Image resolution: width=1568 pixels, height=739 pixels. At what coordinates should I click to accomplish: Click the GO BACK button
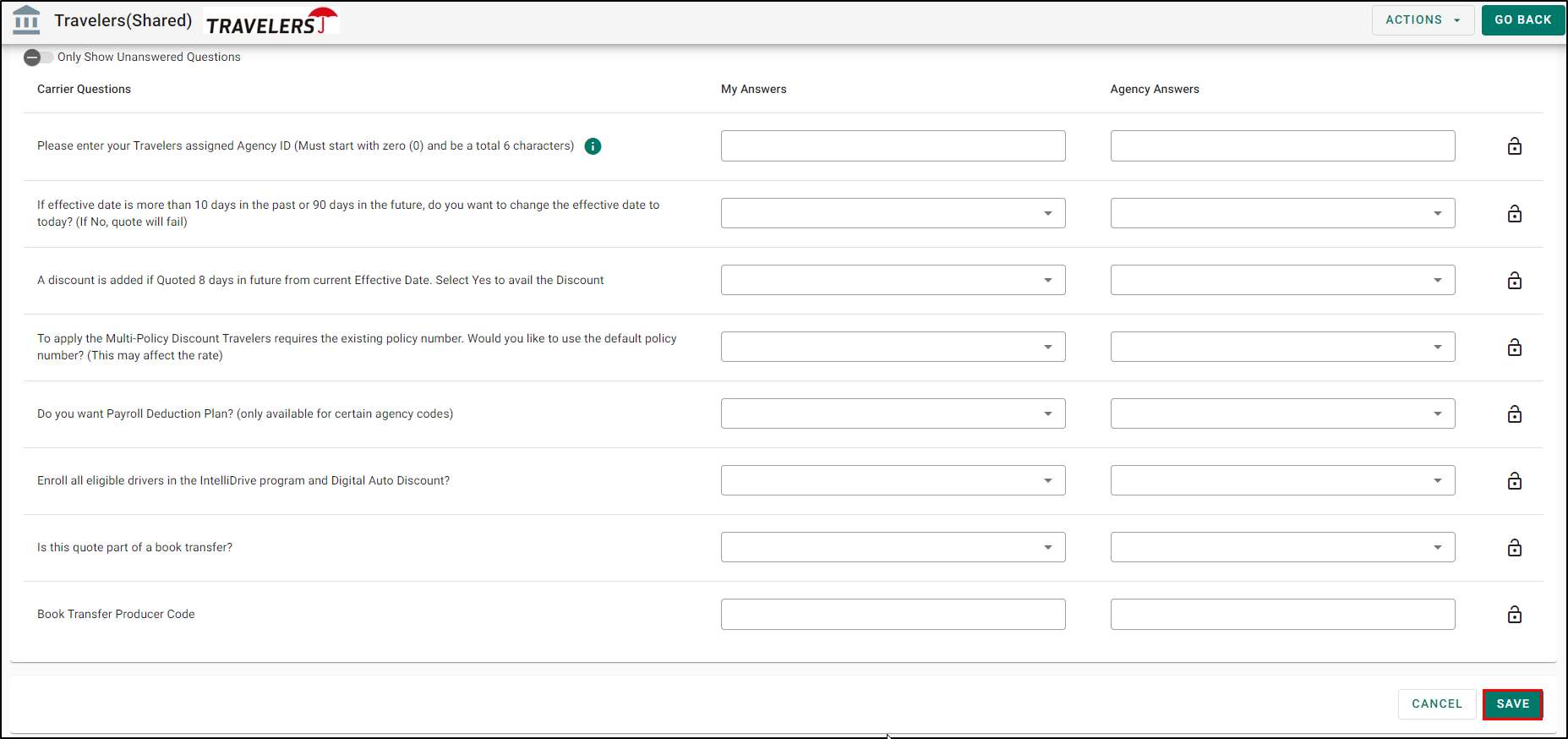[1522, 19]
